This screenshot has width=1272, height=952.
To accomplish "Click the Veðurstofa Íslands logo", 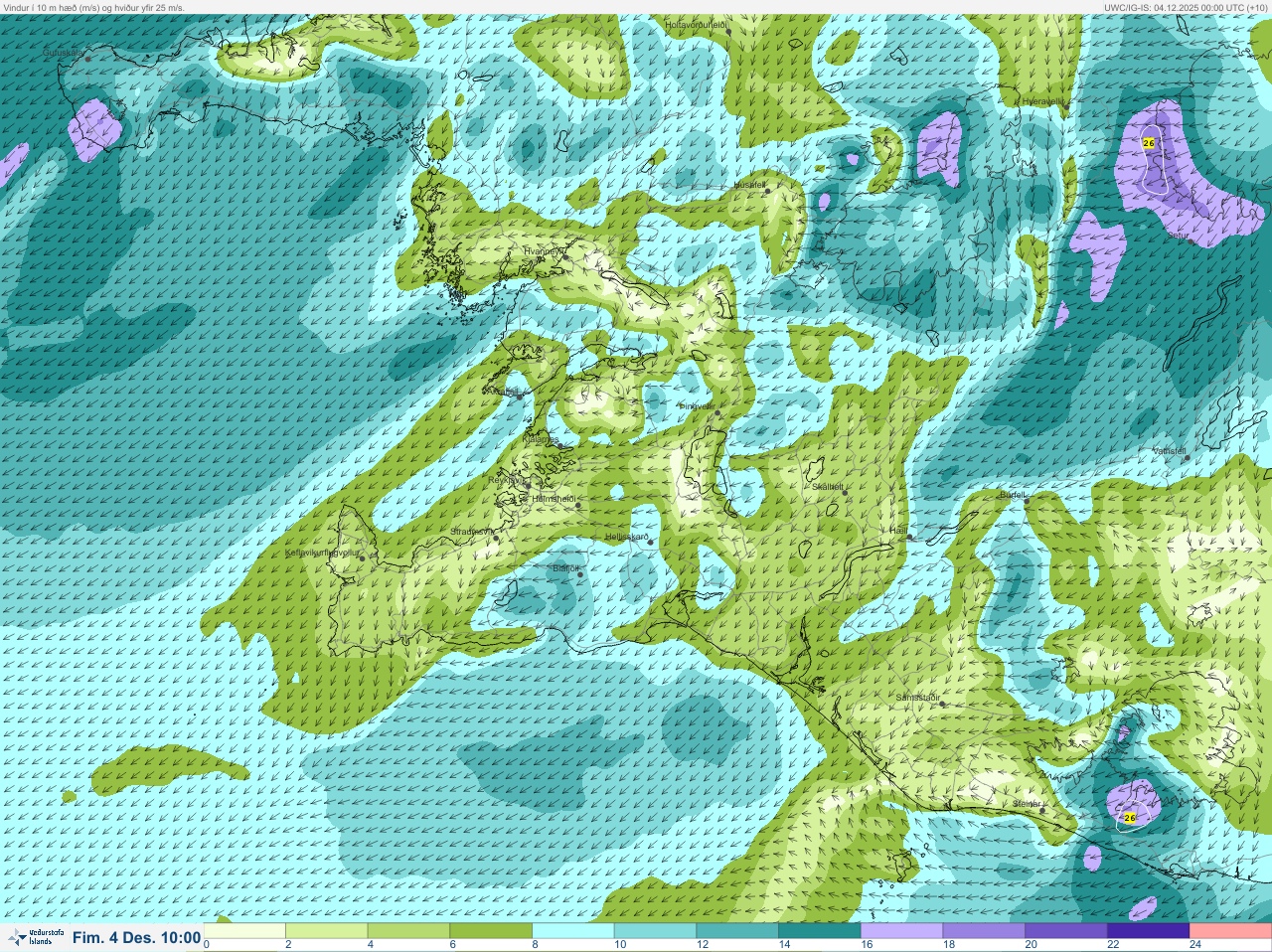I will point(35,937).
